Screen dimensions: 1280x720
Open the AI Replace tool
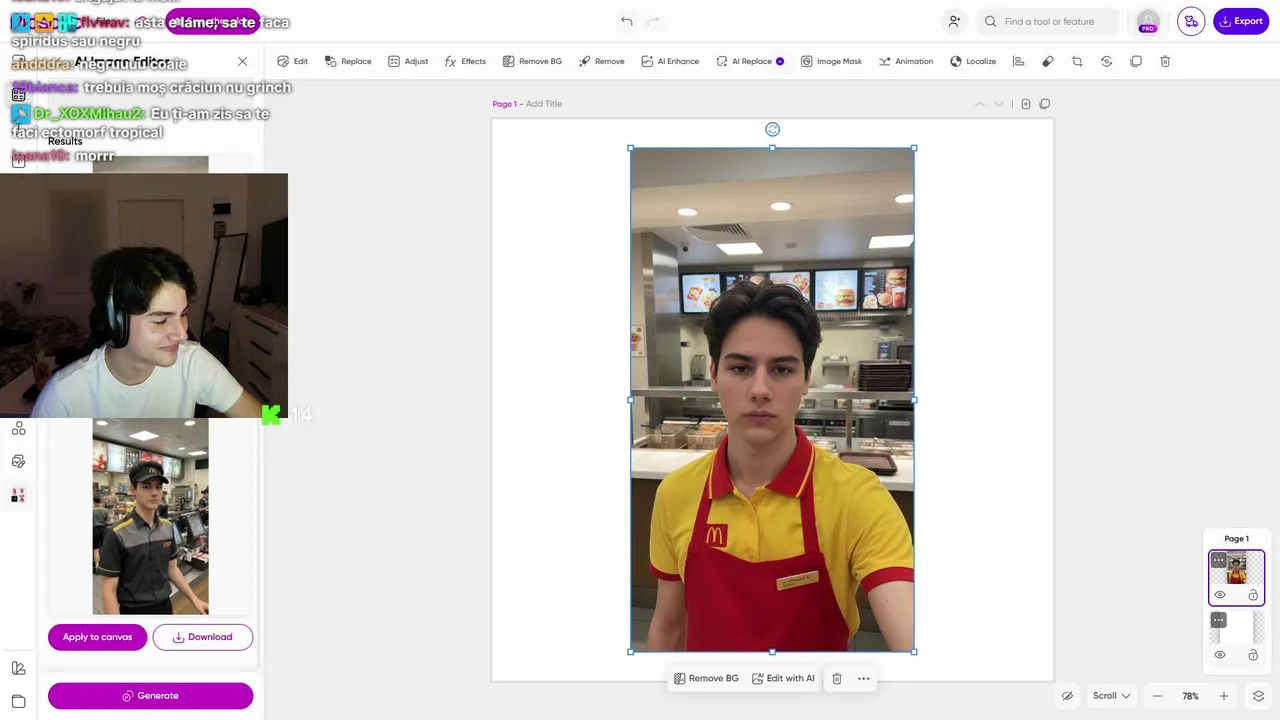click(x=750, y=61)
